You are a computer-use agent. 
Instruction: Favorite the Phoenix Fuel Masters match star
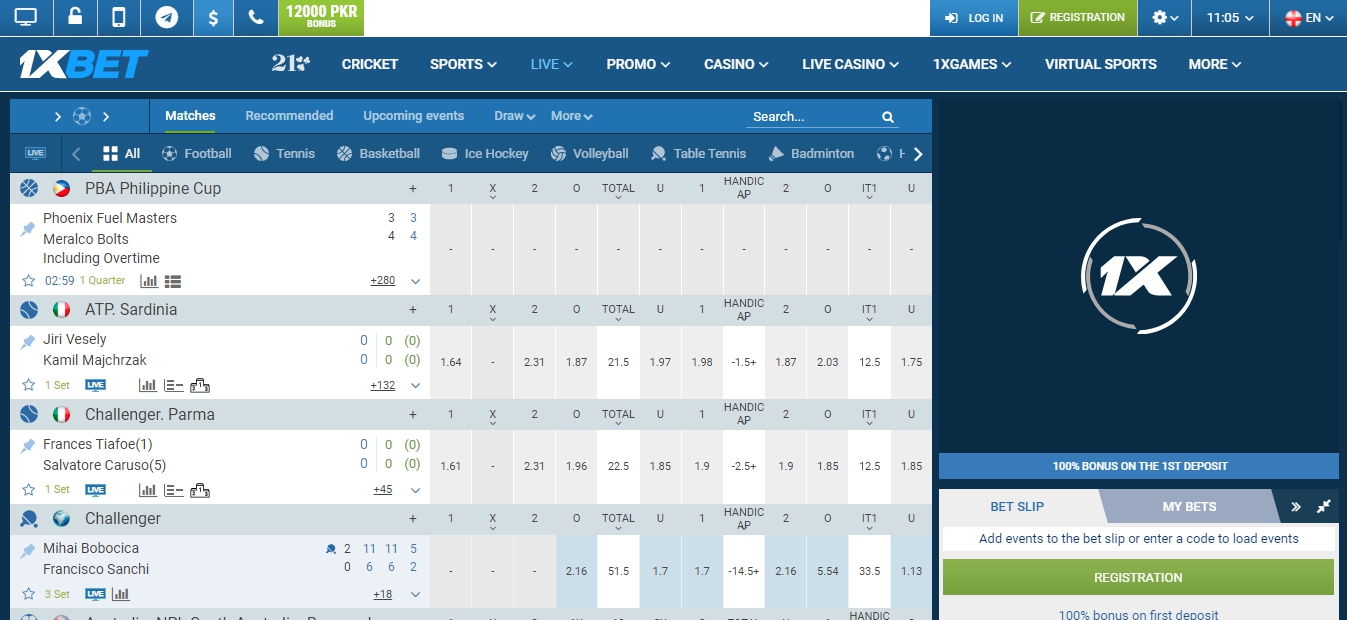coord(29,281)
